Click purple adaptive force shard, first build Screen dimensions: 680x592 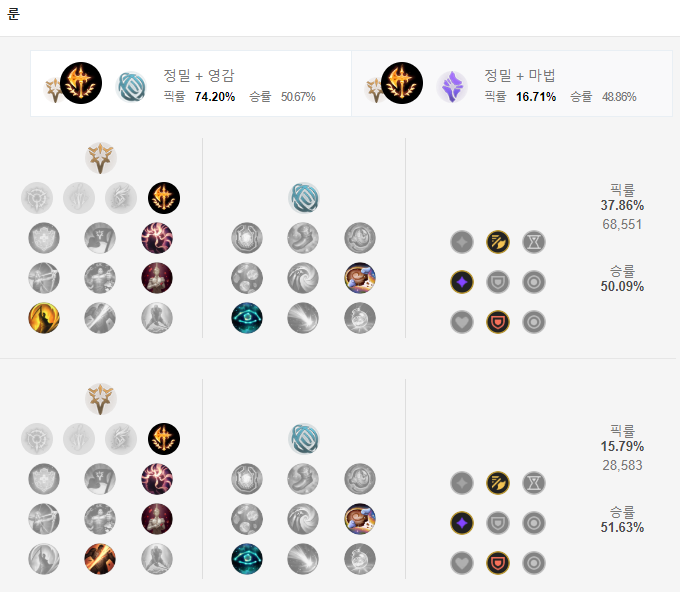point(462,282)
